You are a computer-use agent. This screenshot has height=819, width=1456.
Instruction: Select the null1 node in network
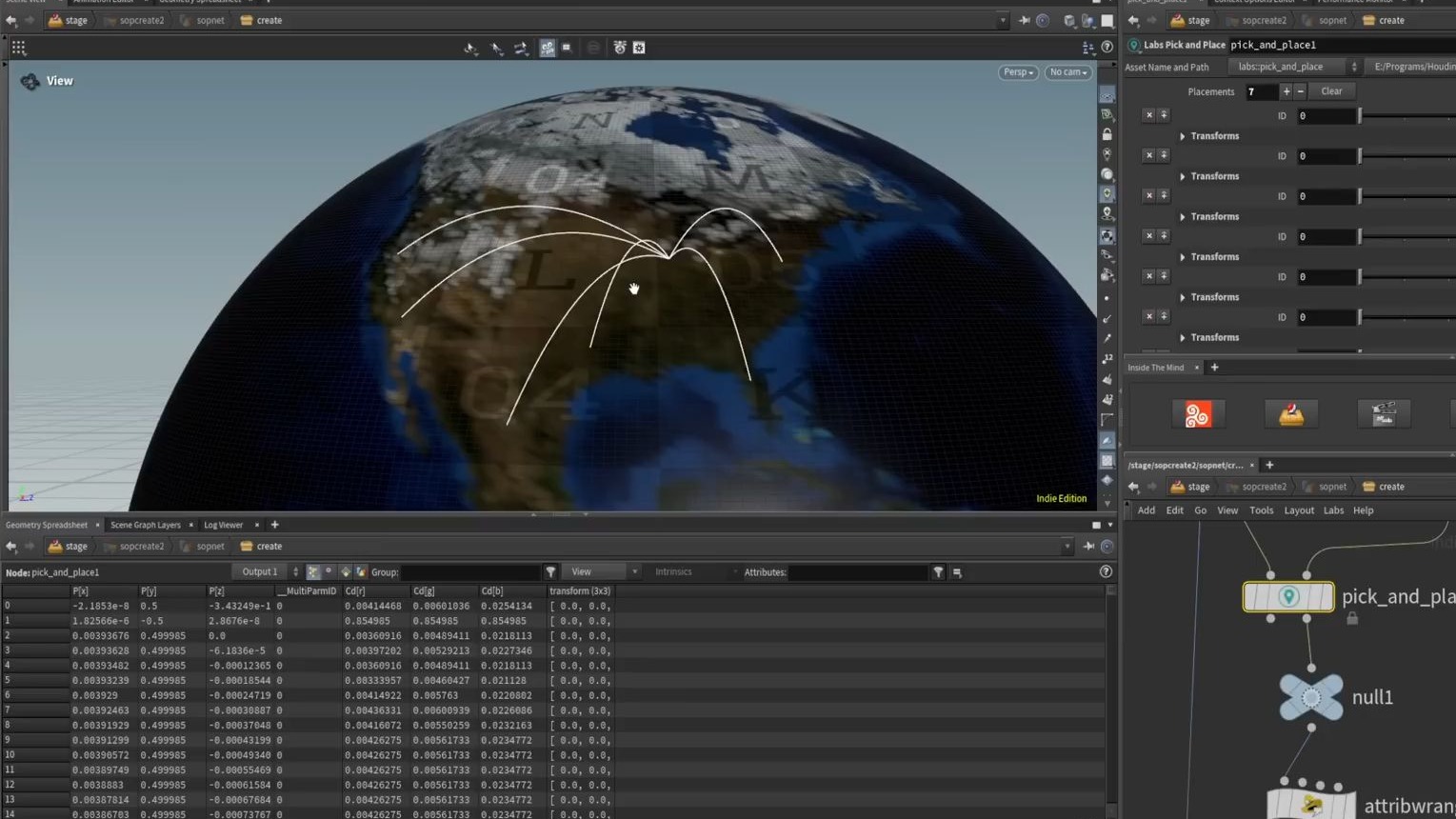[1311, 697]
